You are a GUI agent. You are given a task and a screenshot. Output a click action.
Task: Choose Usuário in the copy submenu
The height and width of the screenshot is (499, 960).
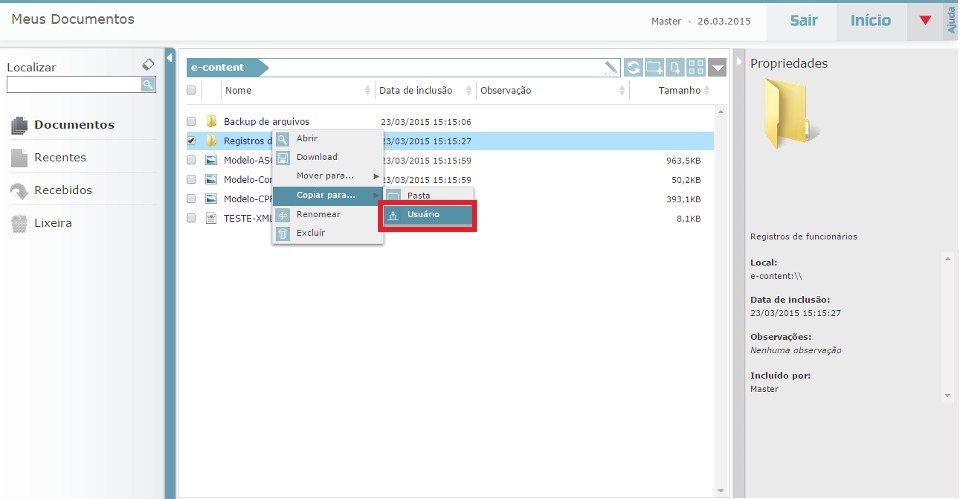[x=427, y=215]
